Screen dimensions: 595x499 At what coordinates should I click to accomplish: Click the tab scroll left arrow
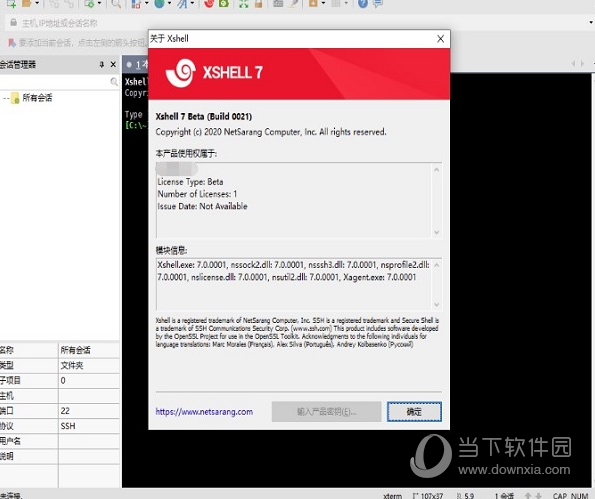[x=573, y=63]
